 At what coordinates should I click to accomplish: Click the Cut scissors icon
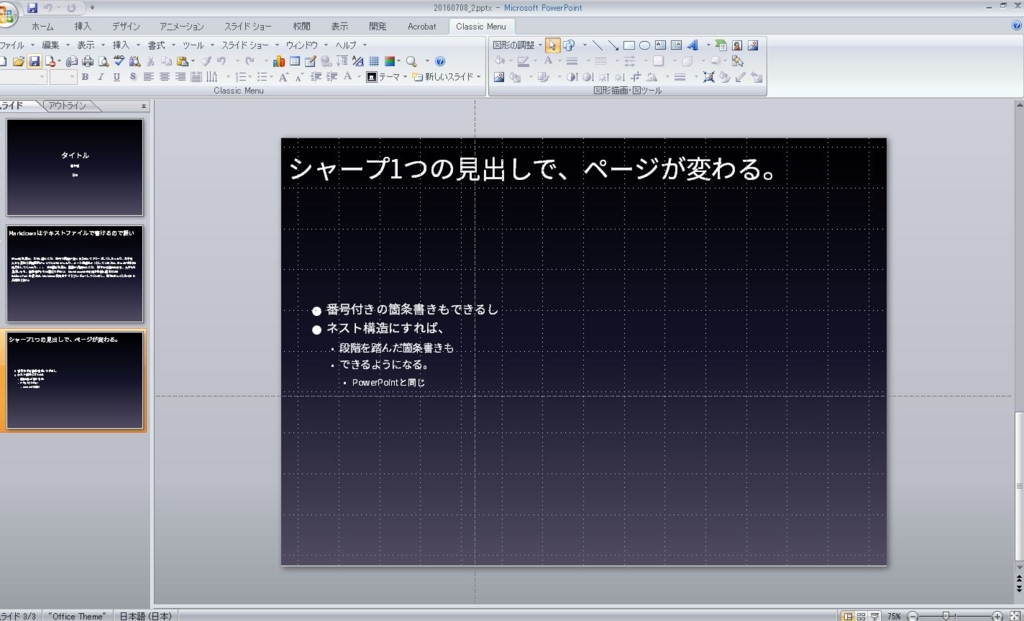(x=150, y=61)
